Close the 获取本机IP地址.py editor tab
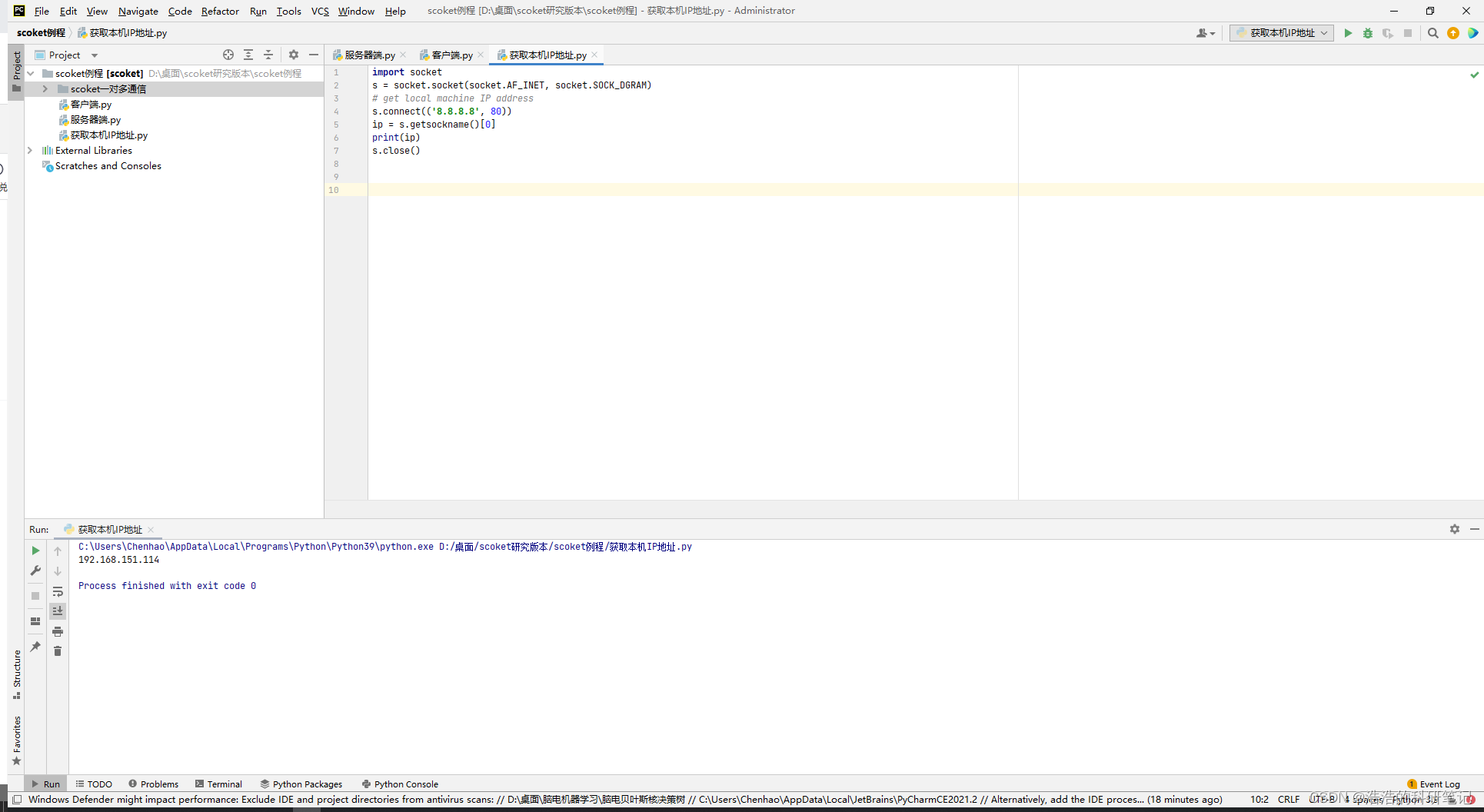The width and height of the screenshot is (1484, 812). tap(594, 55)
